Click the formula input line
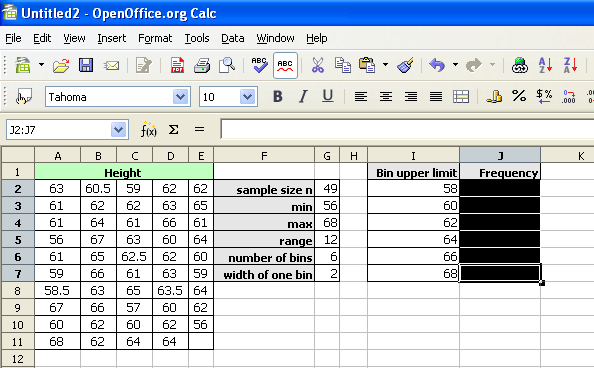 click(x=407, y=129)
